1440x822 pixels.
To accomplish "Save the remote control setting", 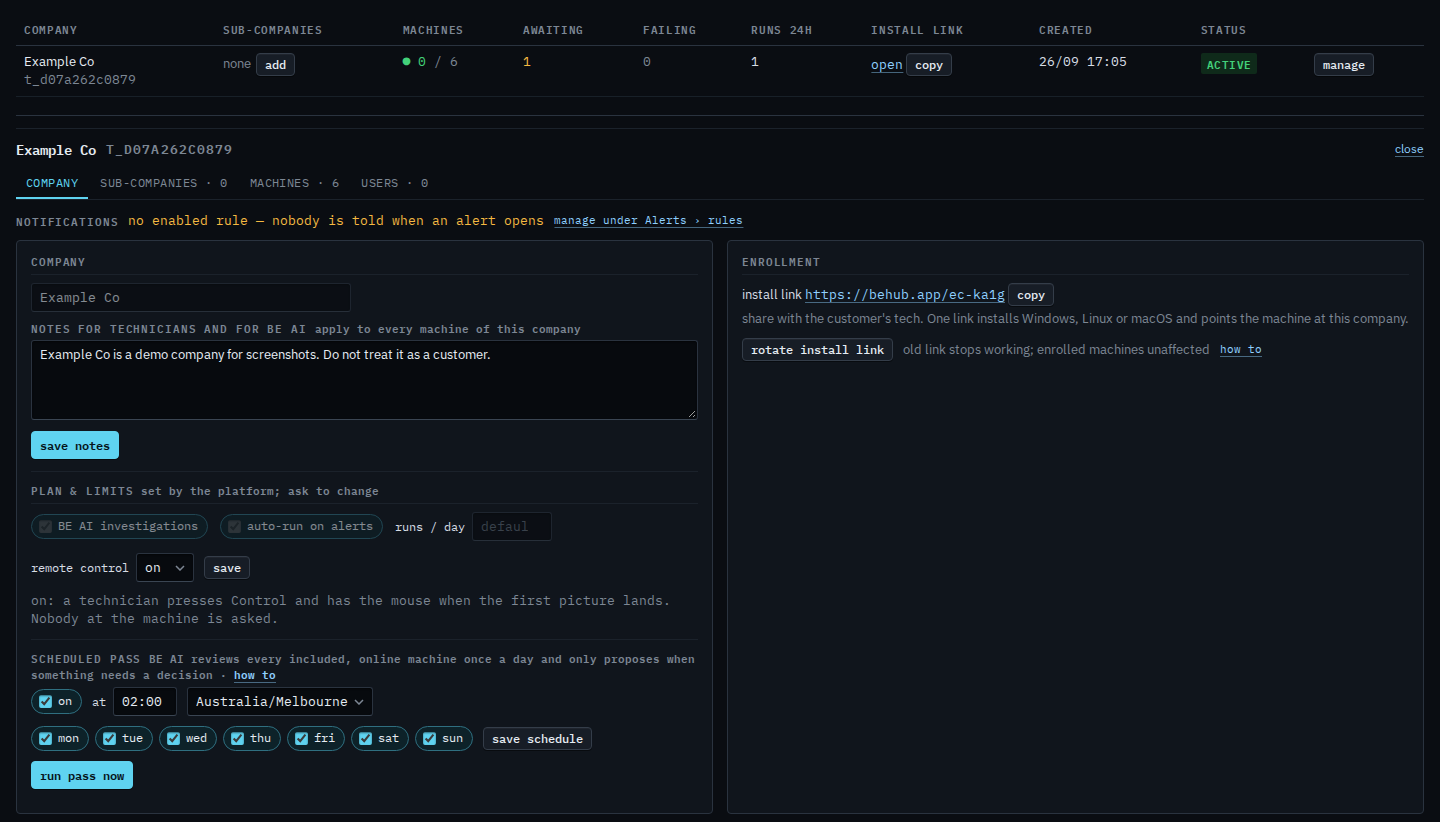I will 227,568.
